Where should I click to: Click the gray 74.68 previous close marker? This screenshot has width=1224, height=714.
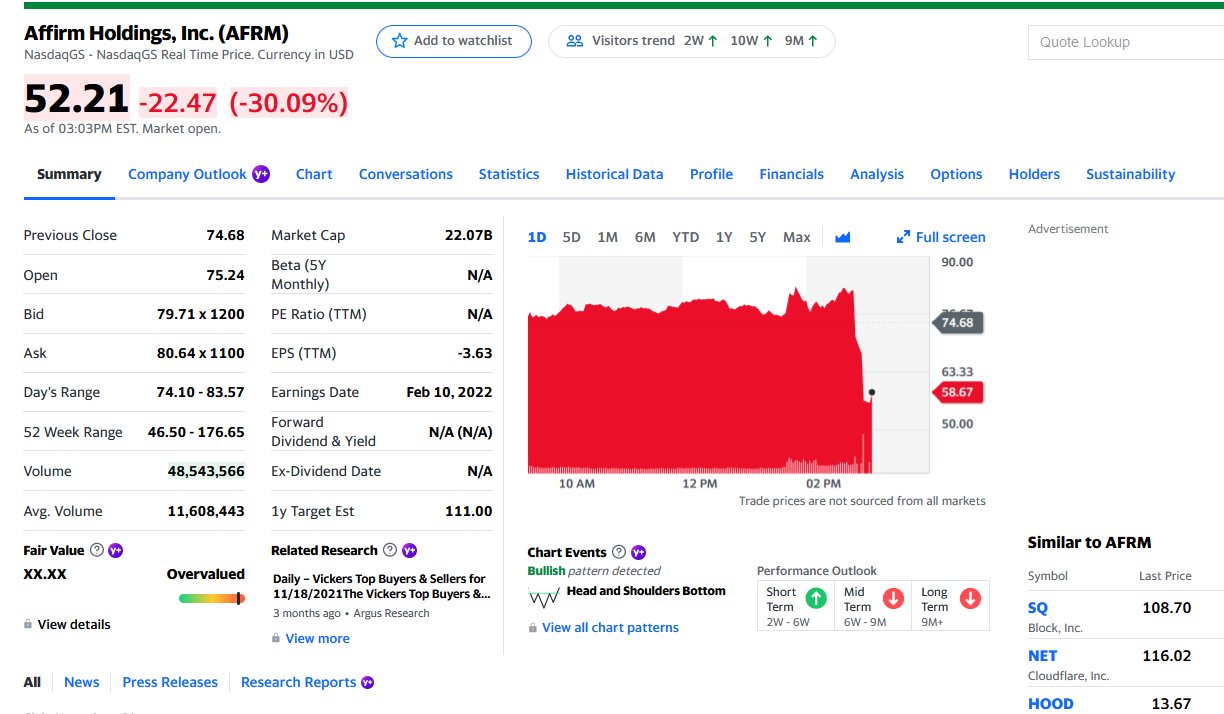coord(958,322)
